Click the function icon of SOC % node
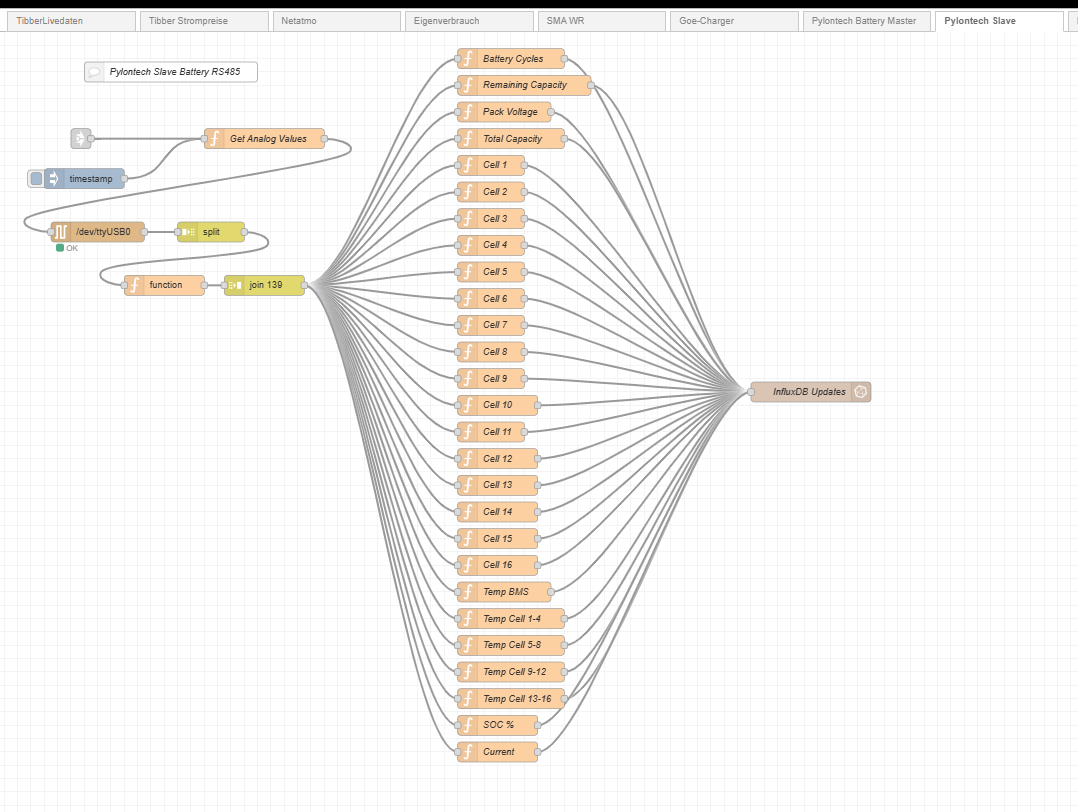The height and width of the screenshot is (812, 1078). coord(467,725)
